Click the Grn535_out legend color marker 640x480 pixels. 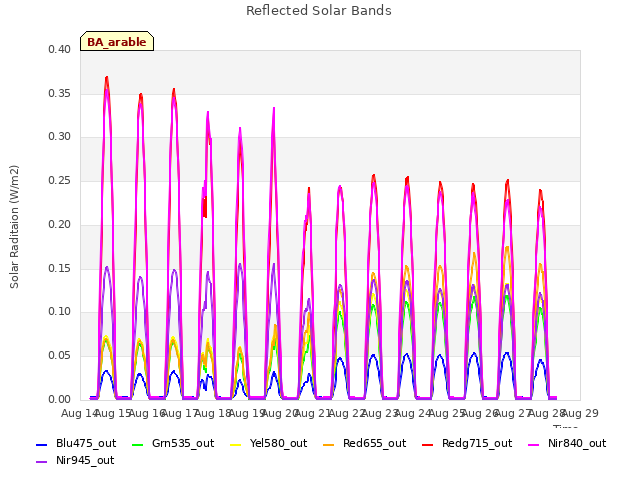[x=138, y=444]
